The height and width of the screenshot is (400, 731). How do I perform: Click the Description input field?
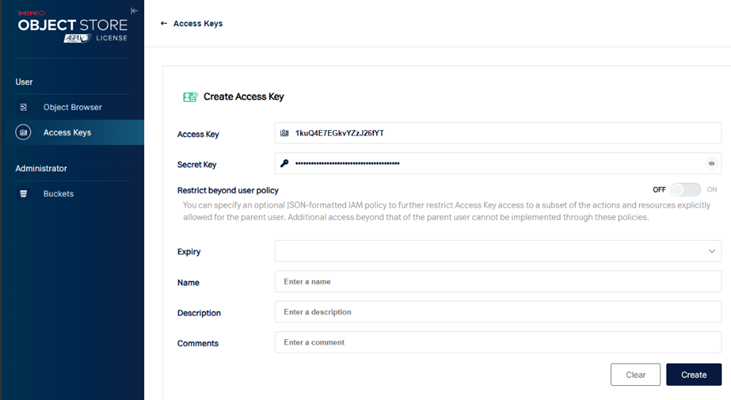coord(498,312)
